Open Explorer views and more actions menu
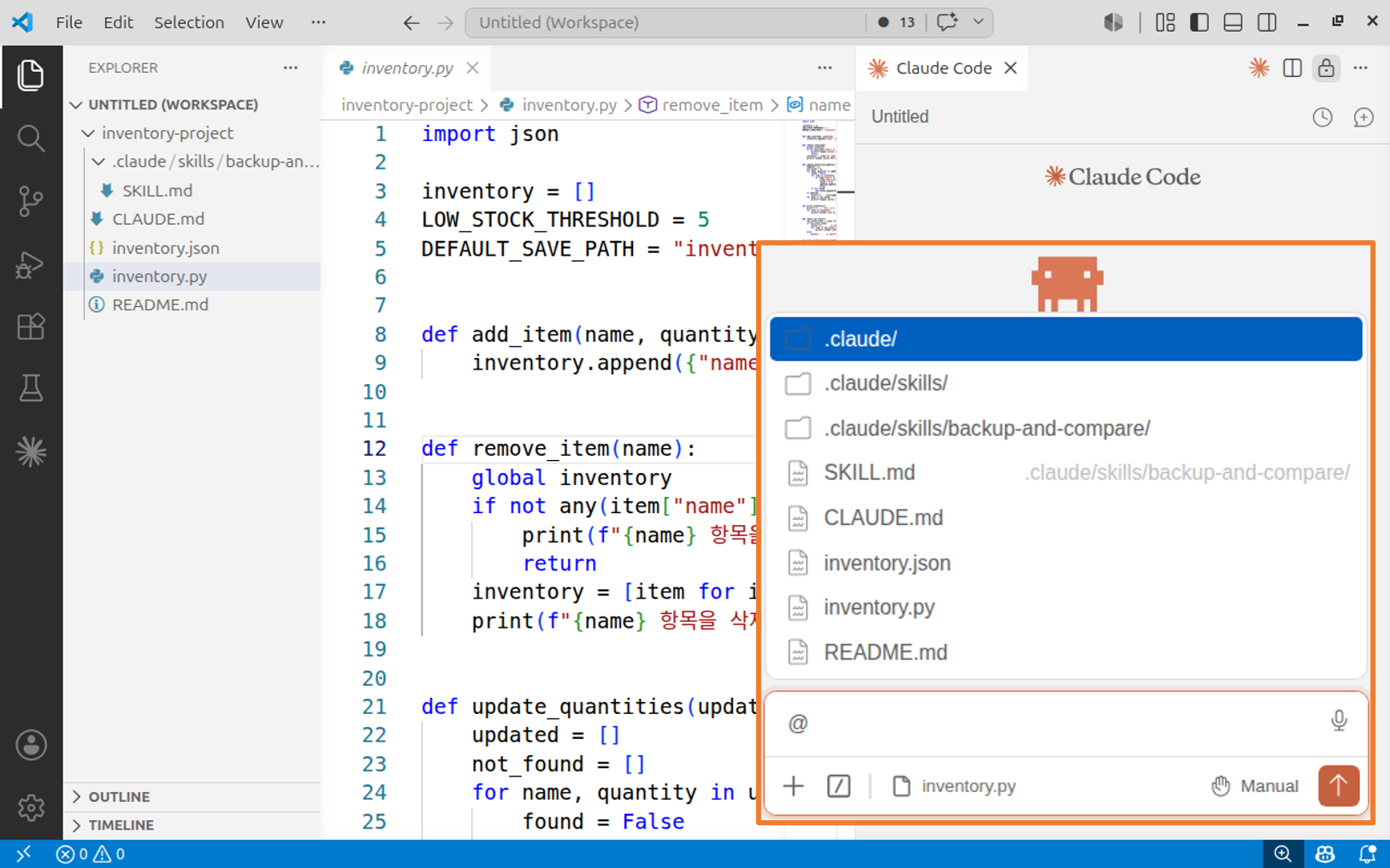The image size is (1390, 868). (291, 68)
